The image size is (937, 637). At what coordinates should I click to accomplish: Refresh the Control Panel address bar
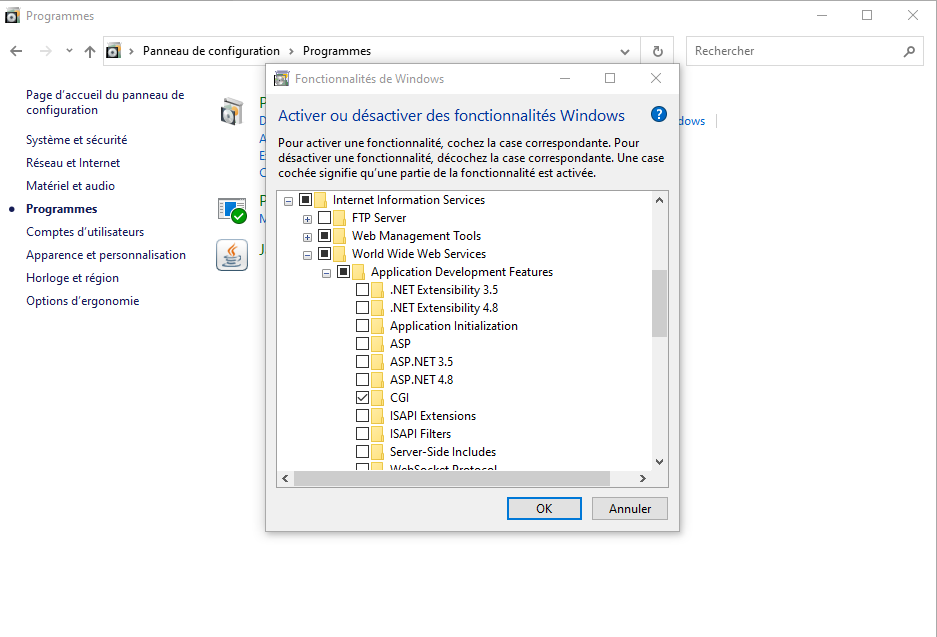coord(657,51)
